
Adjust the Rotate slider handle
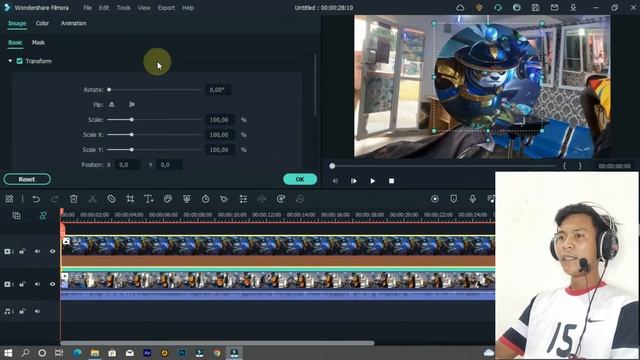109,90
